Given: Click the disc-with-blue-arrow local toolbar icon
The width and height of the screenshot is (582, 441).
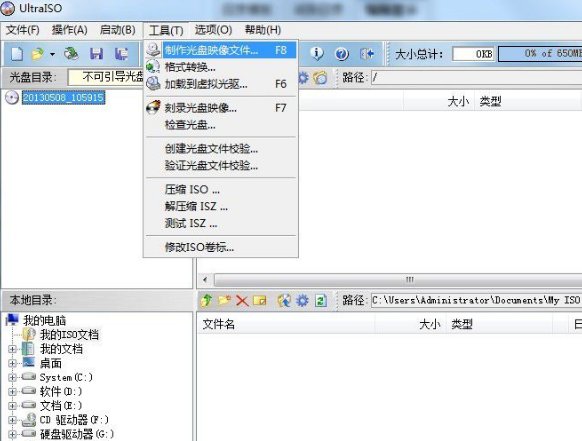Looking at the screenshot, I should pyautogui.click(x=284, y=300).
